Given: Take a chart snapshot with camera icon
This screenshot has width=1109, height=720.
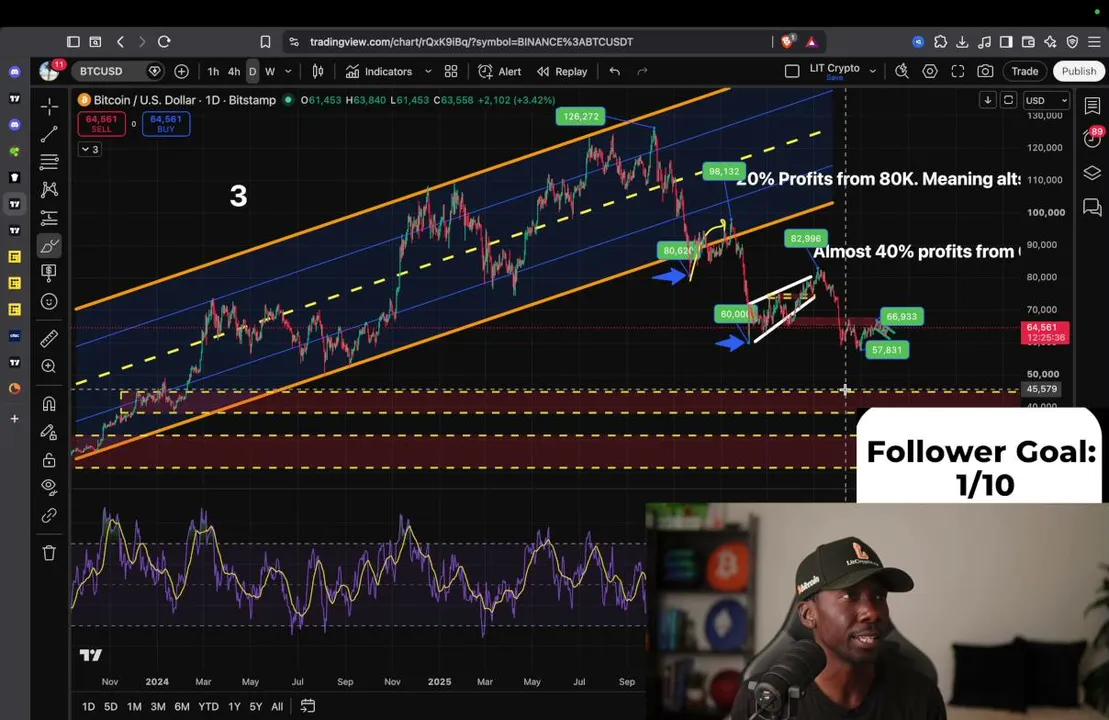Looking at the screenshot, I should (985, 71).
